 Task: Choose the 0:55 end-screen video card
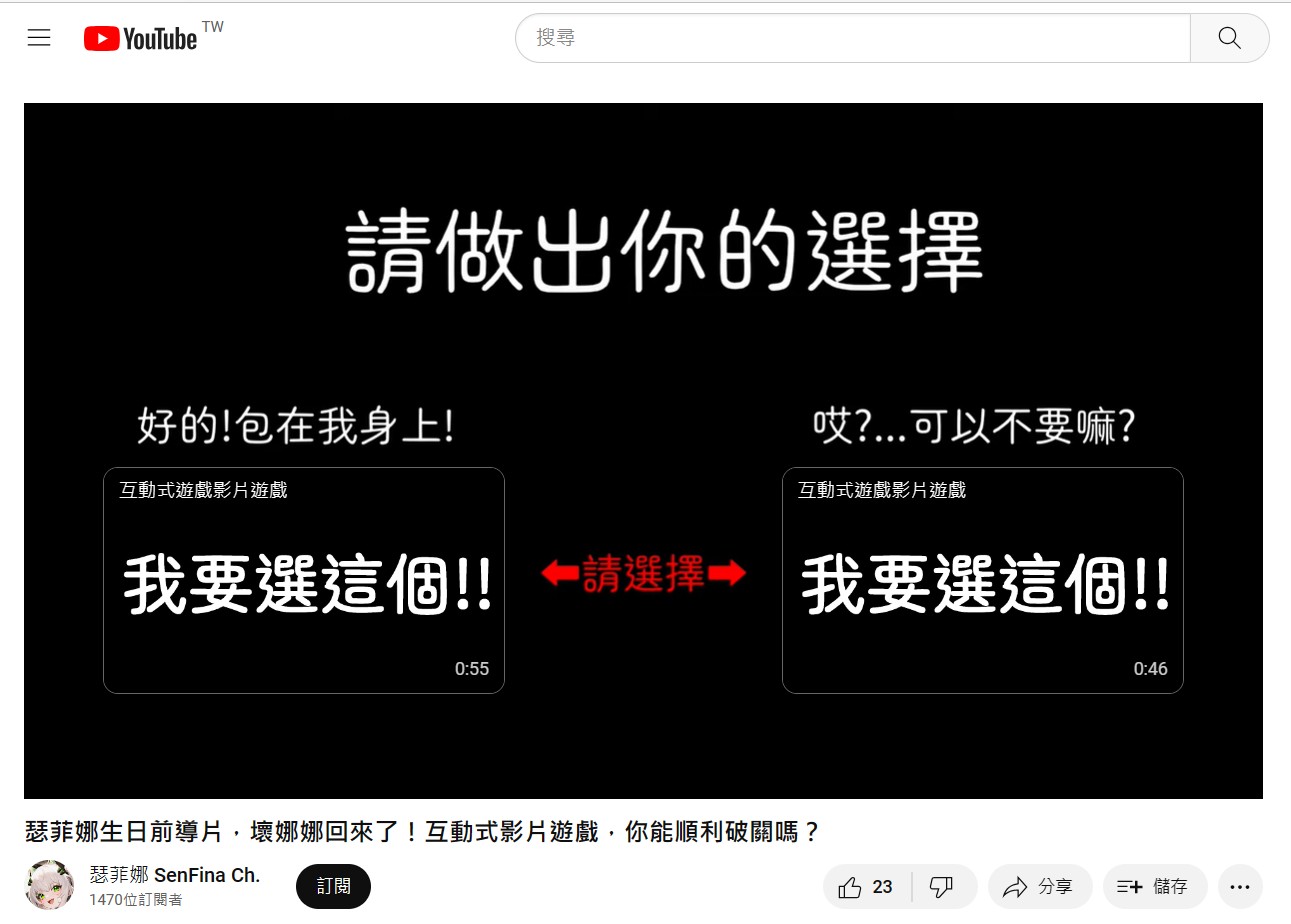coord(304,580)
